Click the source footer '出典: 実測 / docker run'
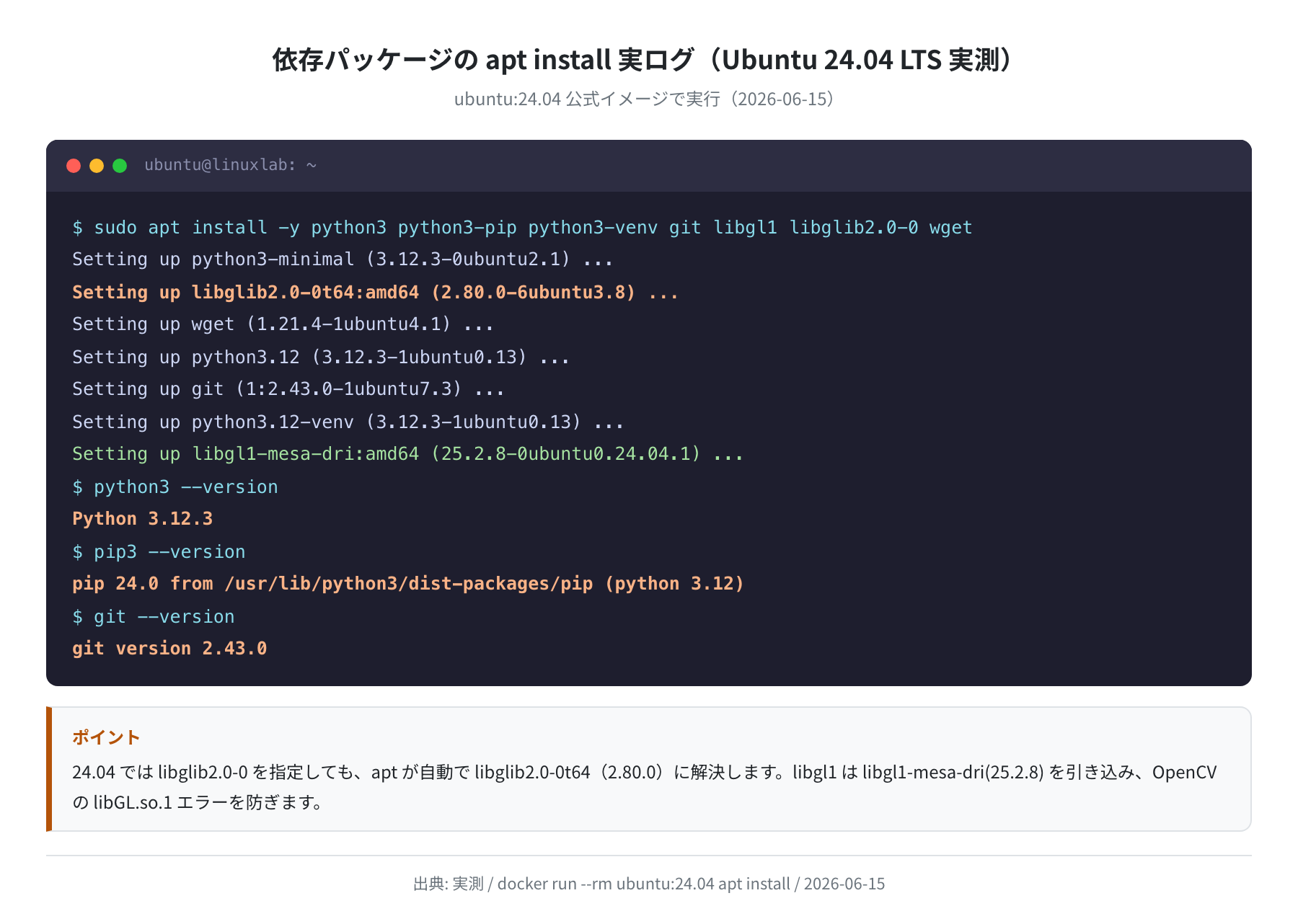The height and width of the screenshot is (924, 1298). [x=649, y=884]
